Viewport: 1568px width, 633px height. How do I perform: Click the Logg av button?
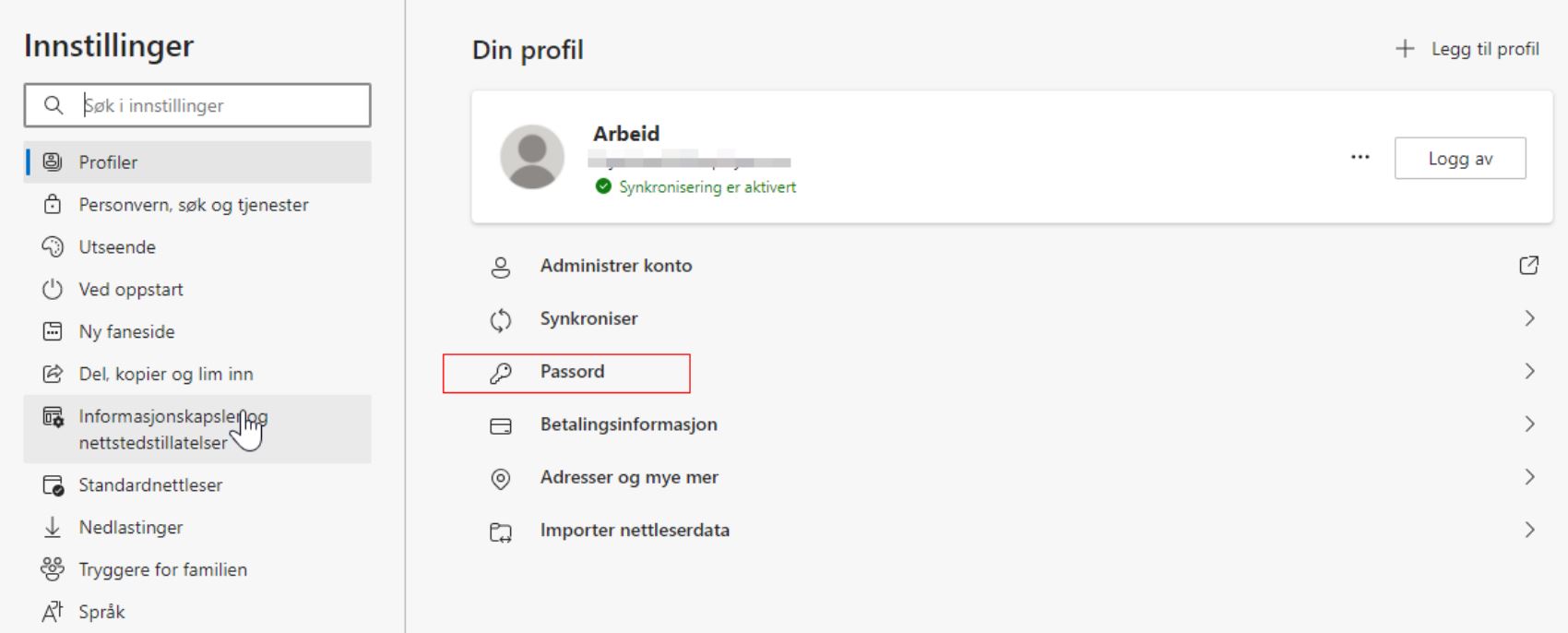(x=1459, y=159)
